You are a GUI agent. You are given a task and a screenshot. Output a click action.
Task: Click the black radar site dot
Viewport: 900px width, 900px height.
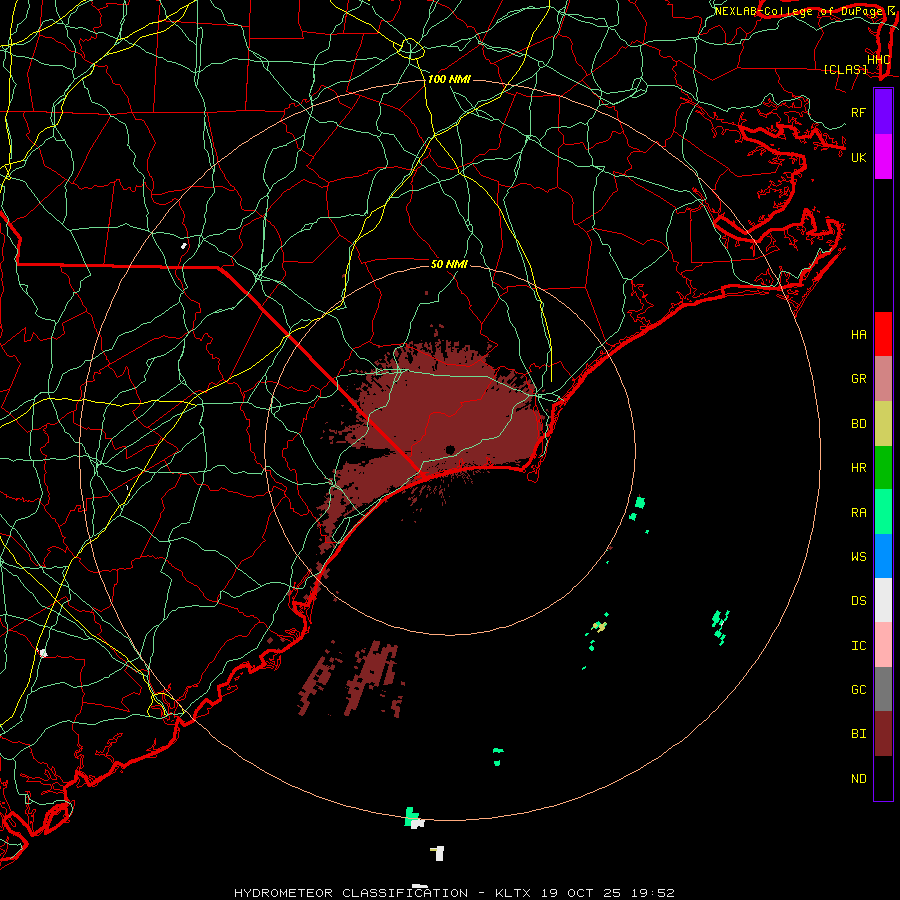[x=450, y=449]
